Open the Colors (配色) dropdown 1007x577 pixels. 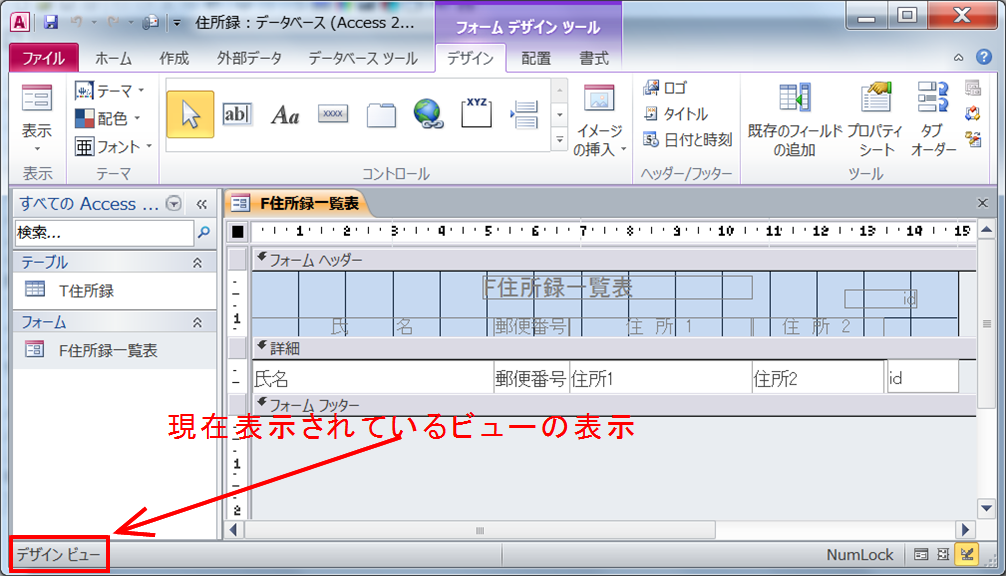(107, 118)
